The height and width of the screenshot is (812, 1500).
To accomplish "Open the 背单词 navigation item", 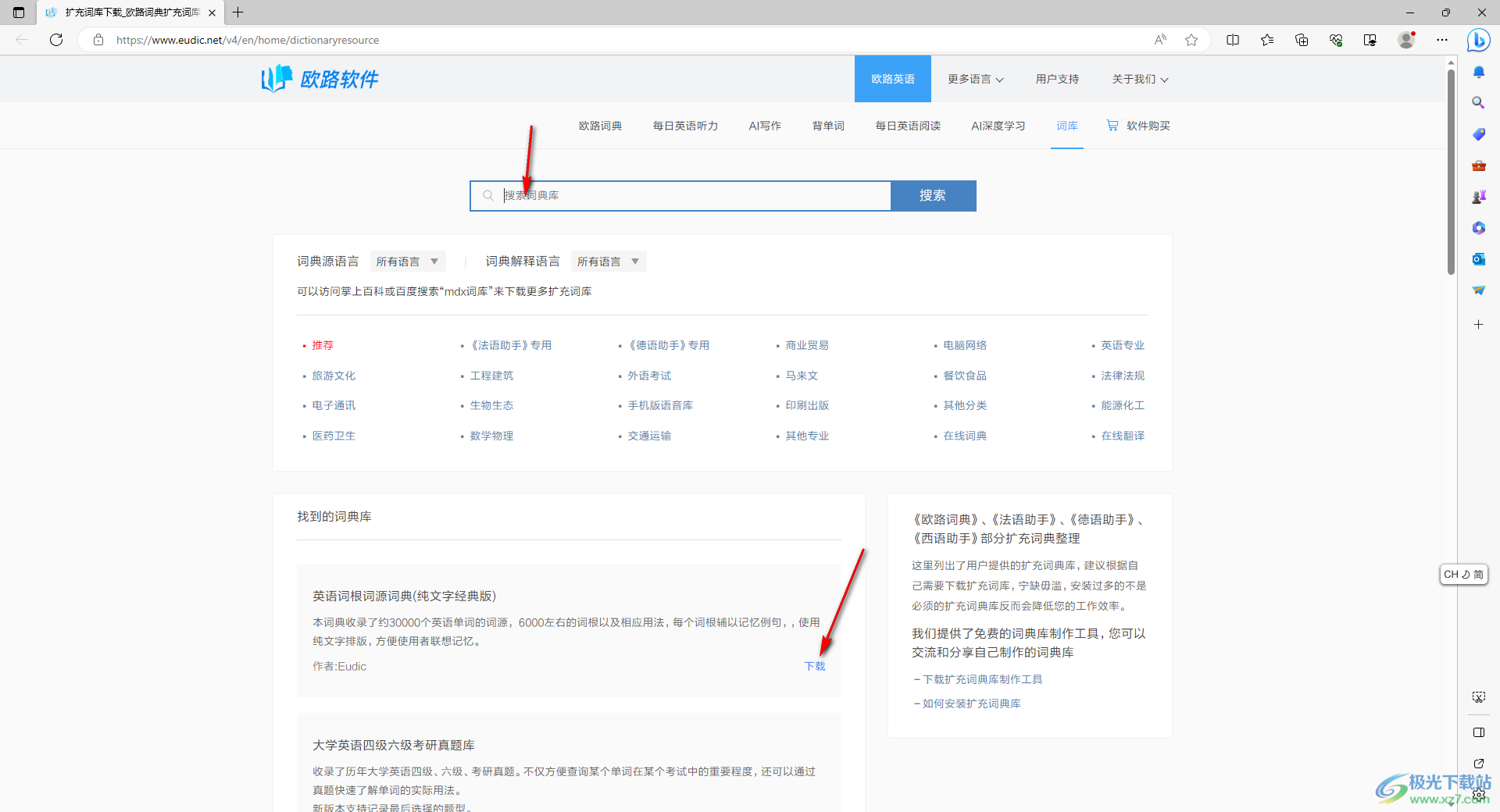I will tap(828, 126).
